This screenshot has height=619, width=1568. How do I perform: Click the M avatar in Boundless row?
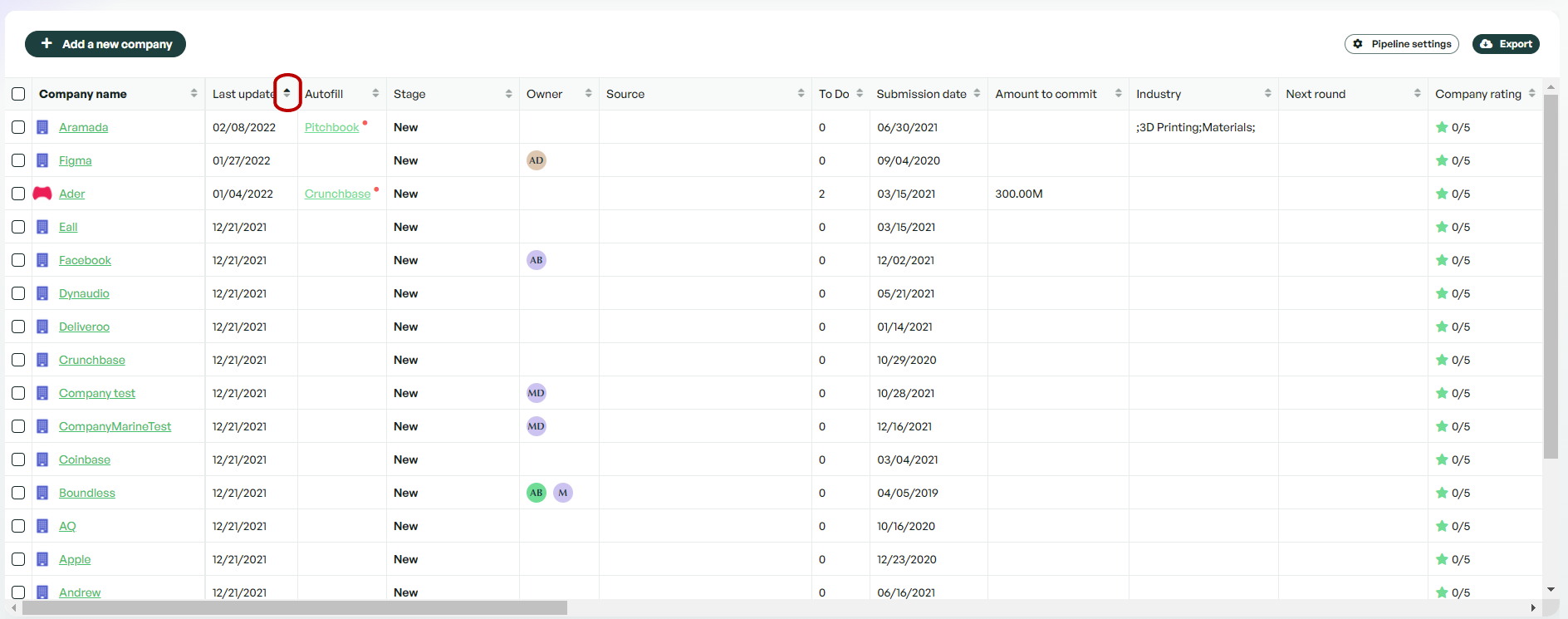(x=563, y=493)
